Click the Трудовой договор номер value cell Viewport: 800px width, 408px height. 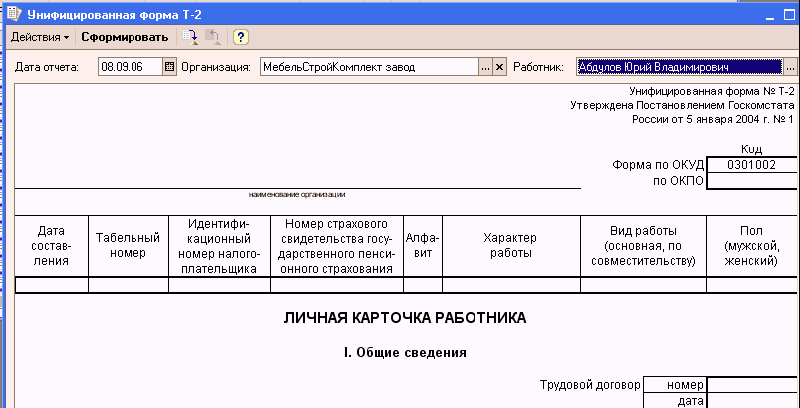click(751, 385)
